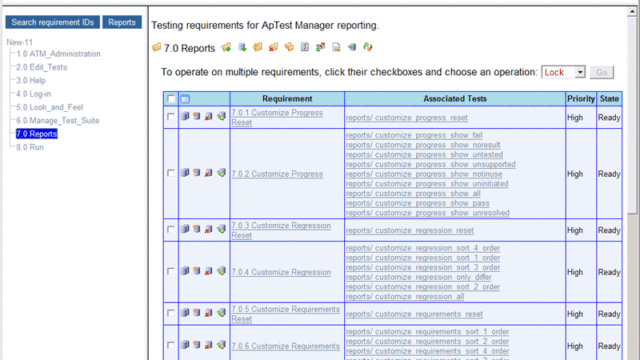Image resolution: width=640 pixels, height=360 pixels.
Task: Click the green-red refresh arrows icon
Action: (368, 47)
